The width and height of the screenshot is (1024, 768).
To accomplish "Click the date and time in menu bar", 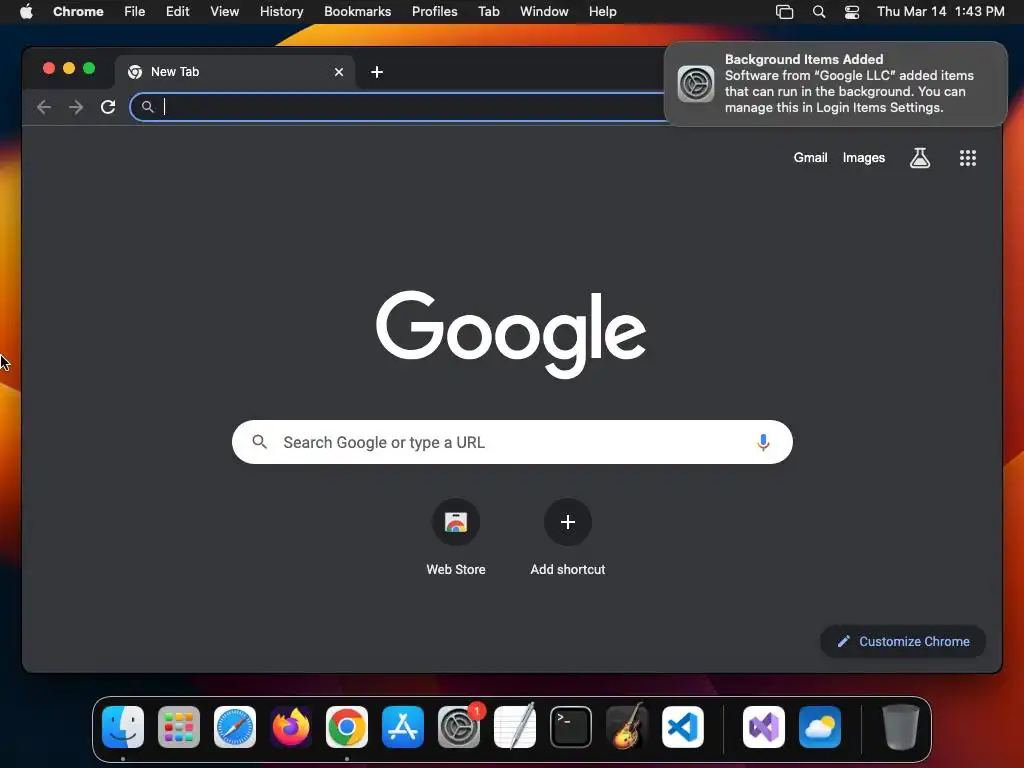I will click(940, 12).
